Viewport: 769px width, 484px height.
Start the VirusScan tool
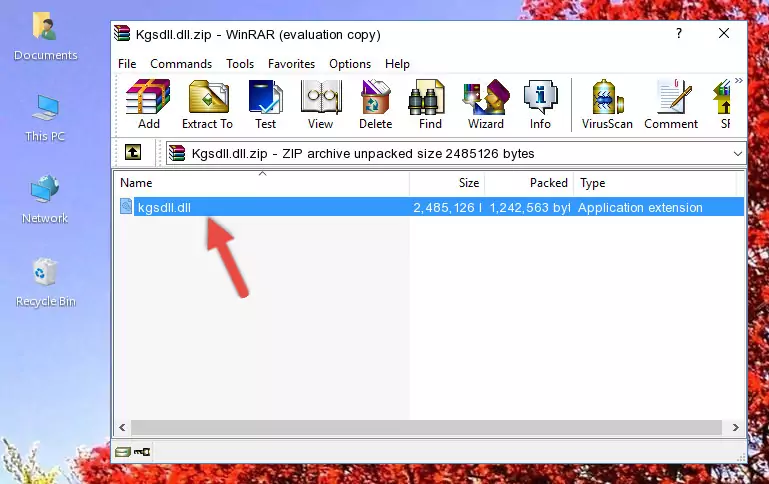click(x=607, y=103)
